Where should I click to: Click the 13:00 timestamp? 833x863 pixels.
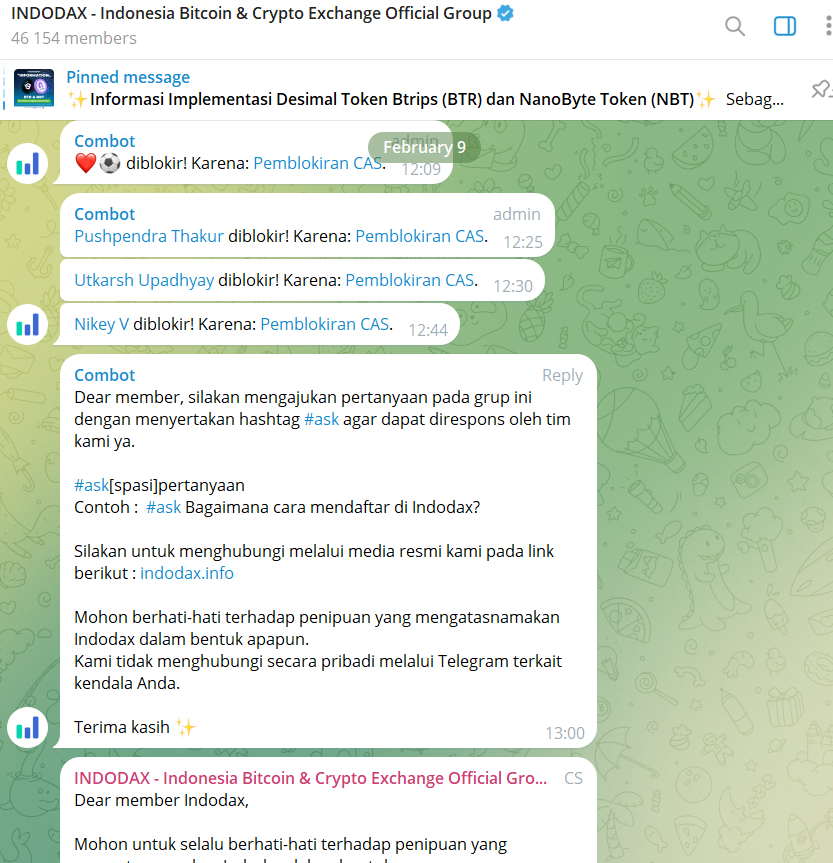point(565,733)
